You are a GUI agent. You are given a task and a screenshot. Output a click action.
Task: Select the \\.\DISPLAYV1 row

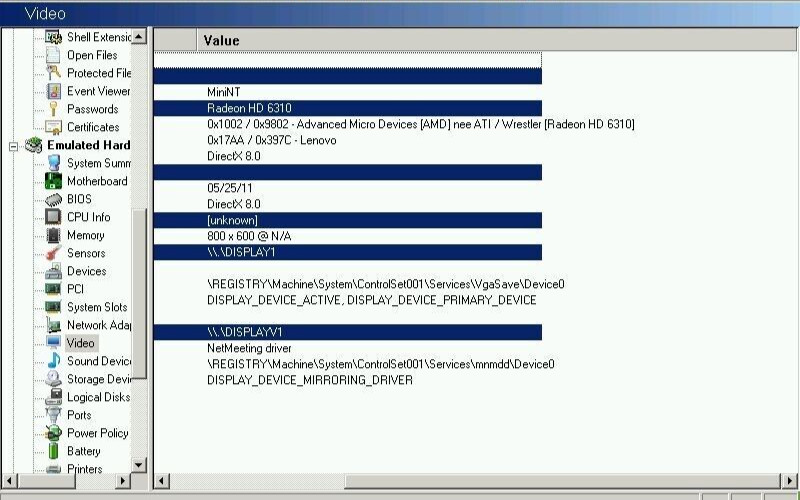[347, 332]
